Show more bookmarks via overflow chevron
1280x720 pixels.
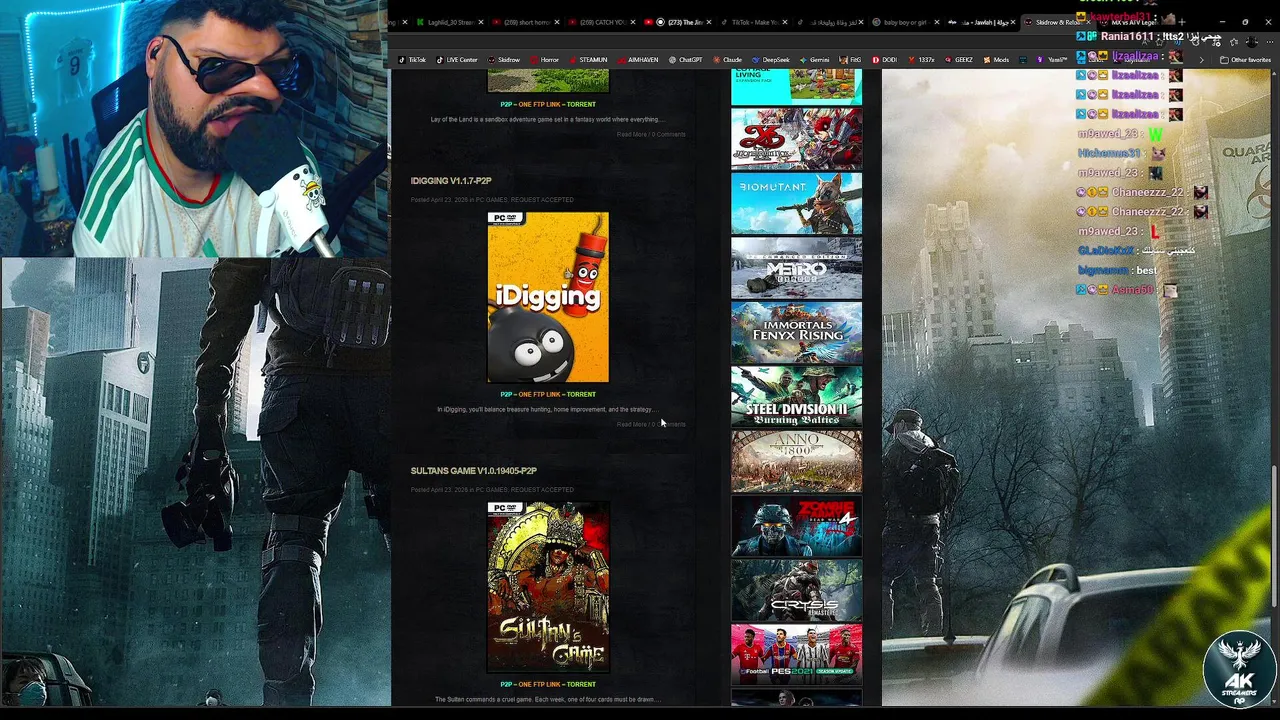pyautogui.click(x=1202, y=60)
